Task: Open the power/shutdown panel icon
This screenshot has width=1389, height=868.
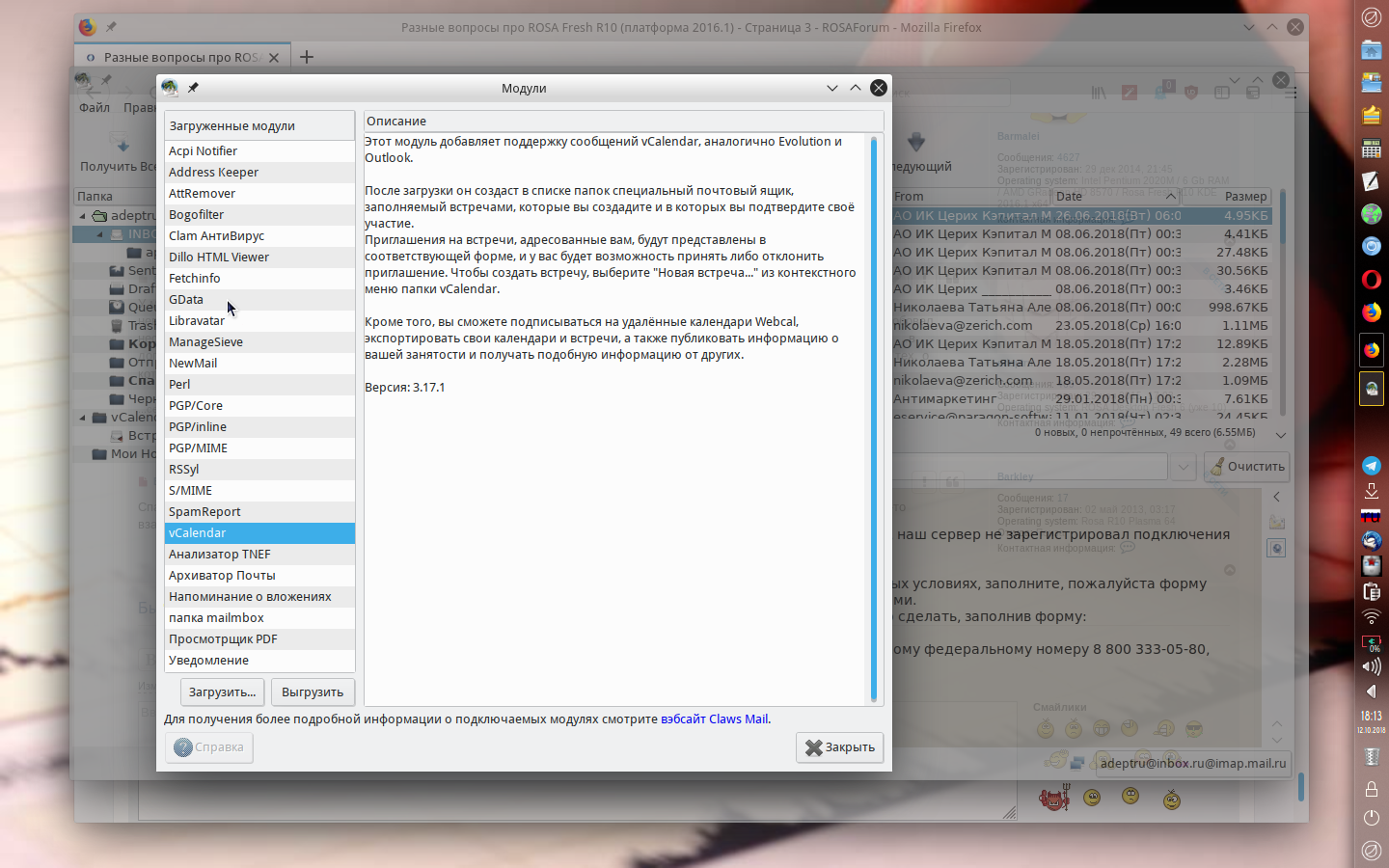Action: 1371,818
